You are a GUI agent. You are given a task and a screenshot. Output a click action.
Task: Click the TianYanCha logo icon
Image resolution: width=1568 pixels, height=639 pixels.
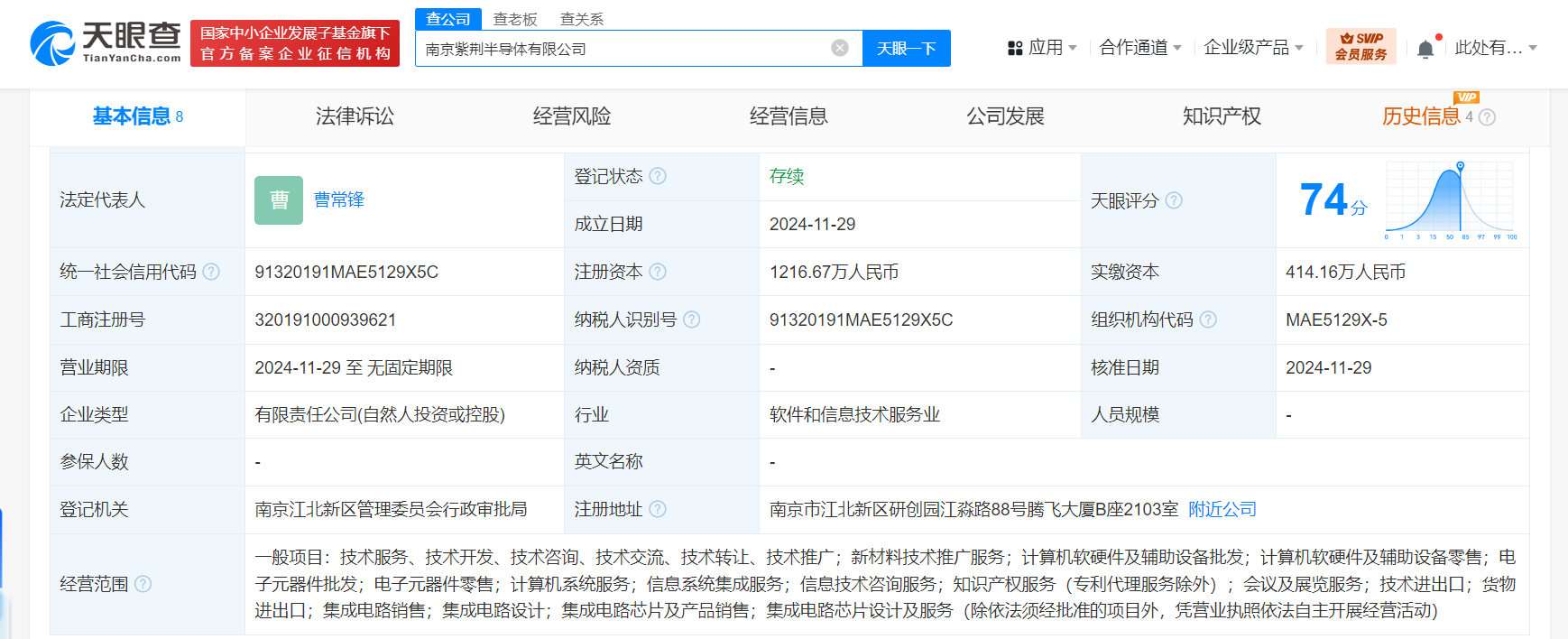(52, 43)
